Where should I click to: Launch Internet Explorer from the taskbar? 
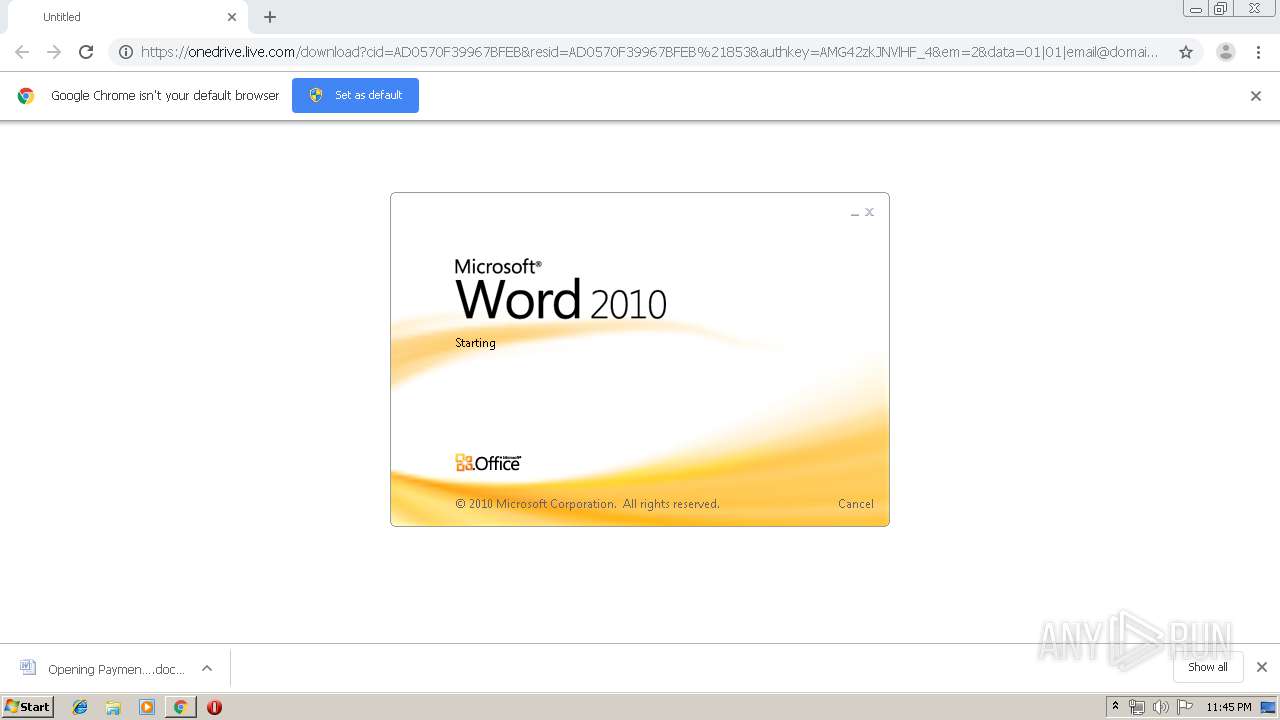(80, 707)
